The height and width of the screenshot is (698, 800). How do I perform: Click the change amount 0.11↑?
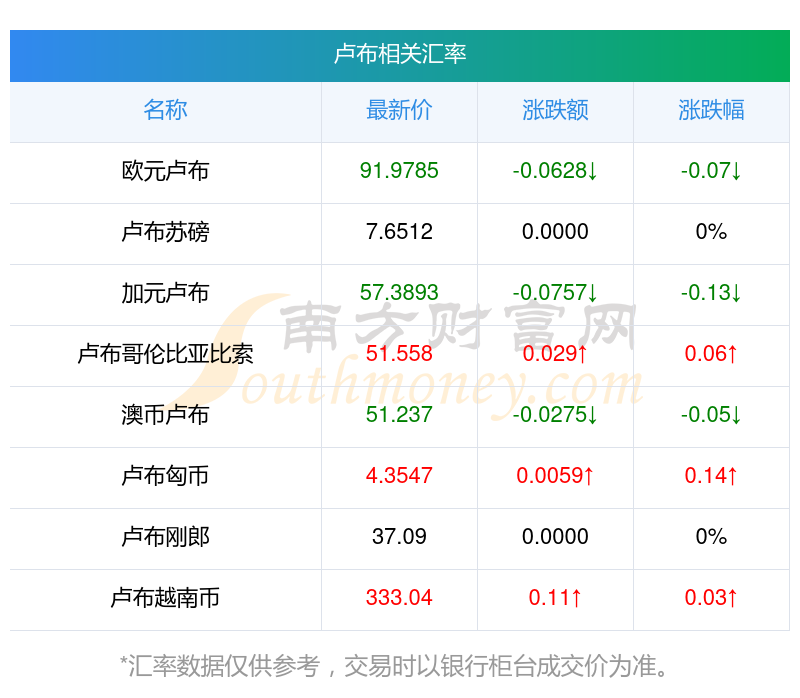pyautogui.click(x=555, y=598)
